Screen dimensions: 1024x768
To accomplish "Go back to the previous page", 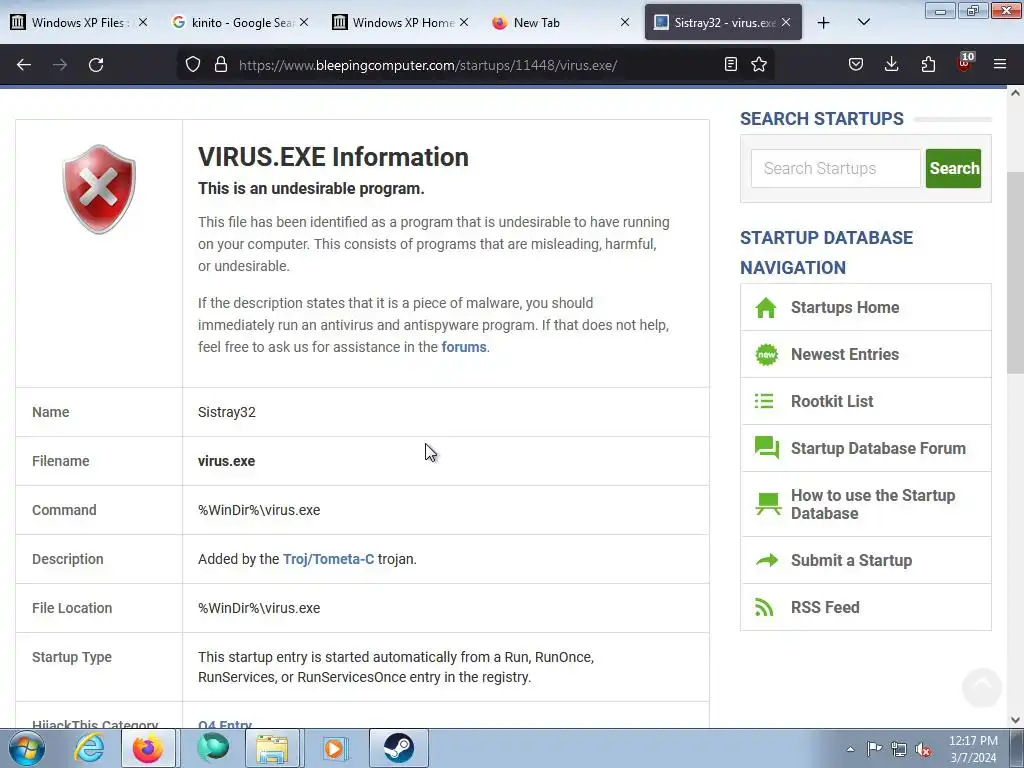I will (x=24, y=65).
